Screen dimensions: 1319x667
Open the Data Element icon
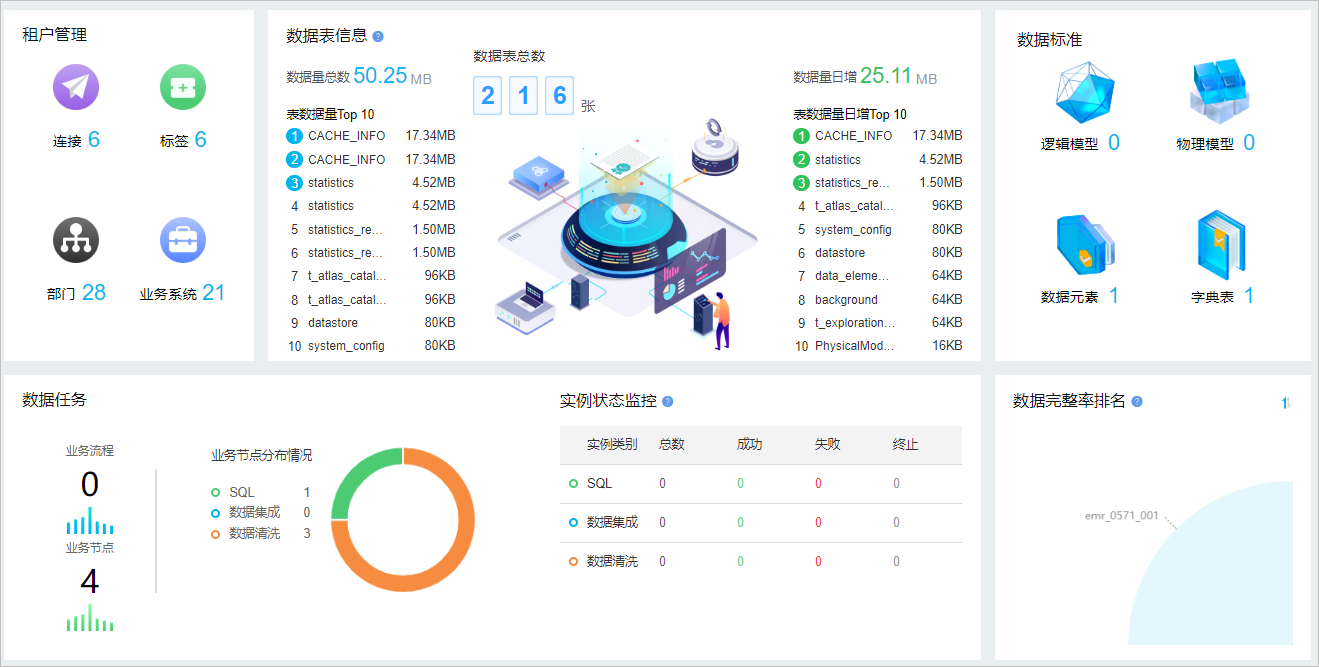1084,244
